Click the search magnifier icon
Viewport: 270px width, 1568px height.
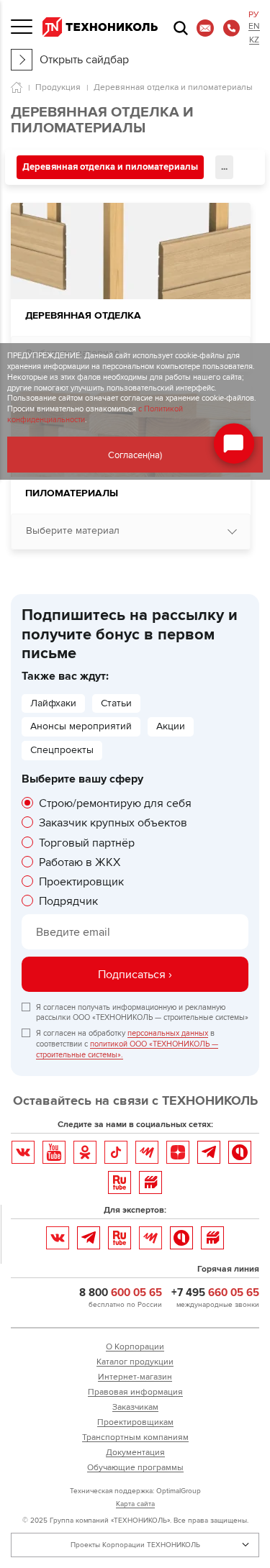[181, 28]
